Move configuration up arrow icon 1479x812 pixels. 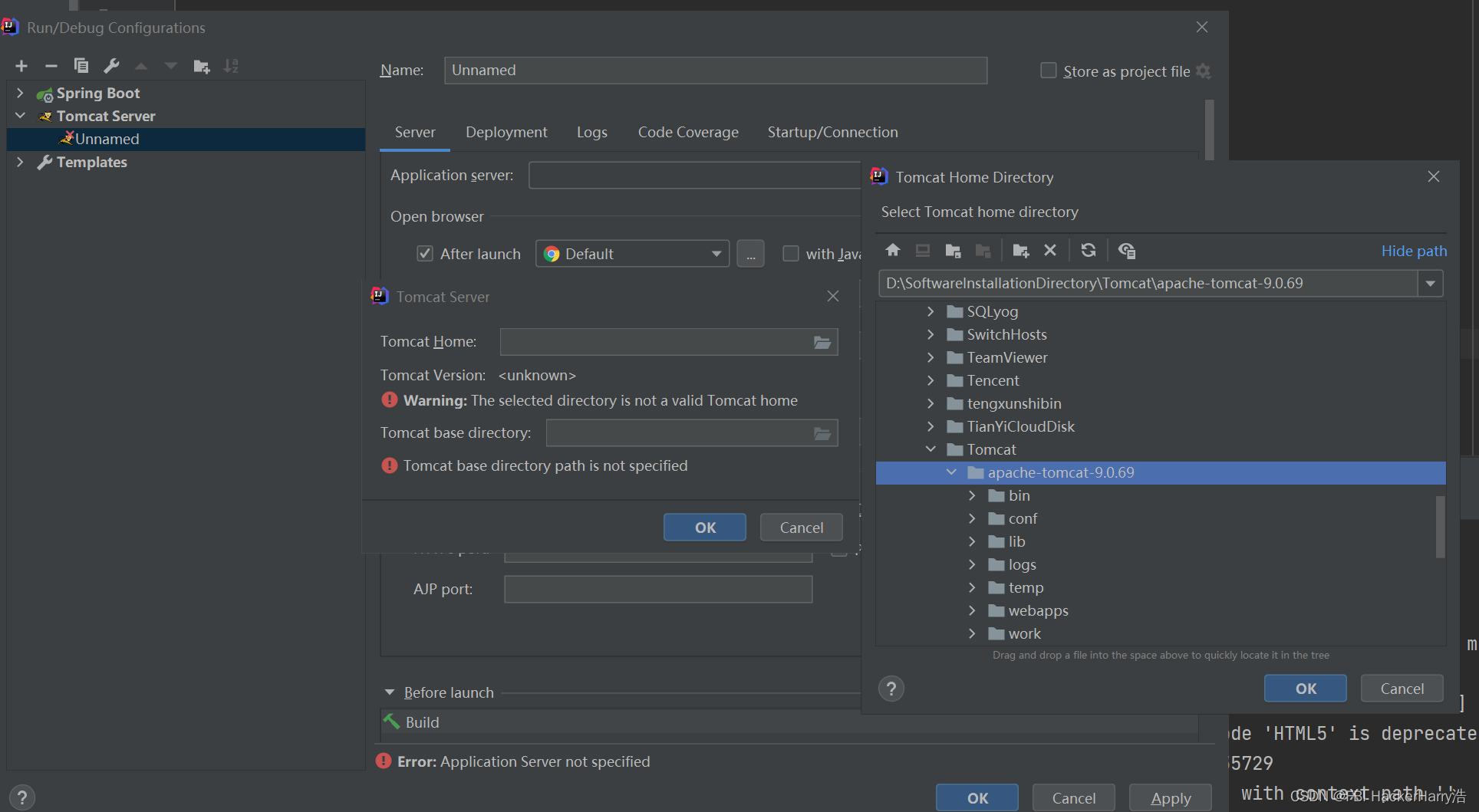[x=141, y=66]
